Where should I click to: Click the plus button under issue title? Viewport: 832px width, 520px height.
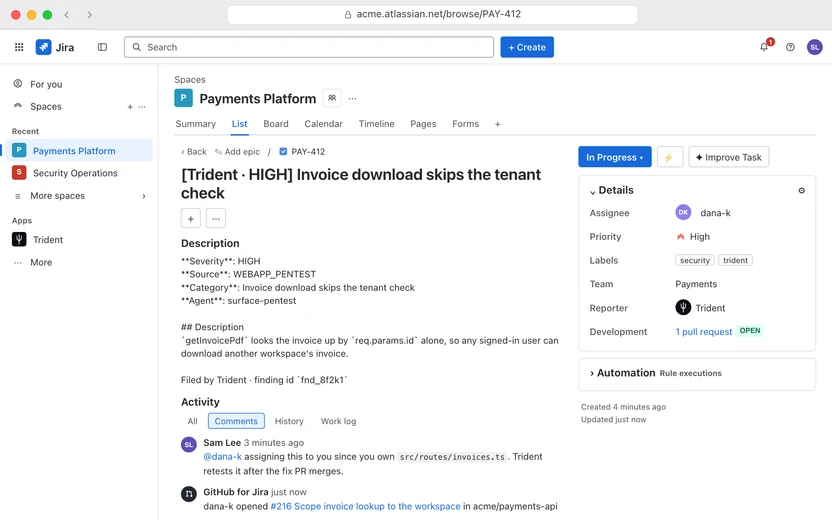click(190, 218)
